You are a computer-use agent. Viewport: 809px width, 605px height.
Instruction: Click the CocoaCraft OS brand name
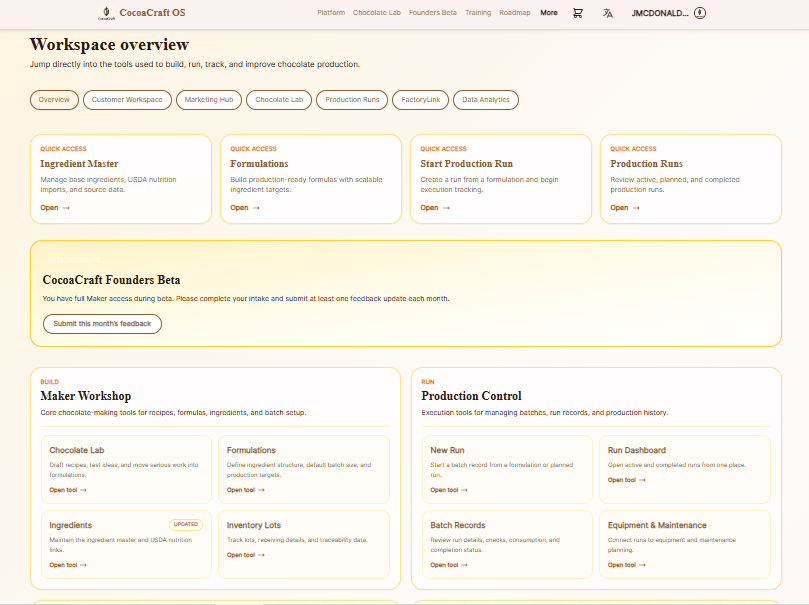pyautogui.click(x=152, y=13)
